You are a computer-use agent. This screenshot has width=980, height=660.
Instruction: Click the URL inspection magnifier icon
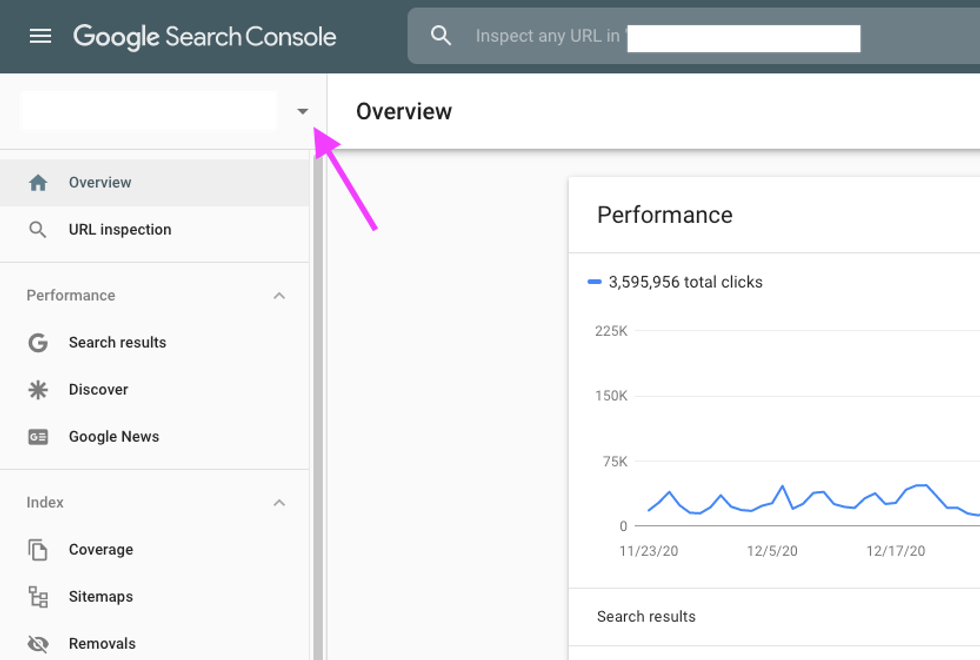38,230
